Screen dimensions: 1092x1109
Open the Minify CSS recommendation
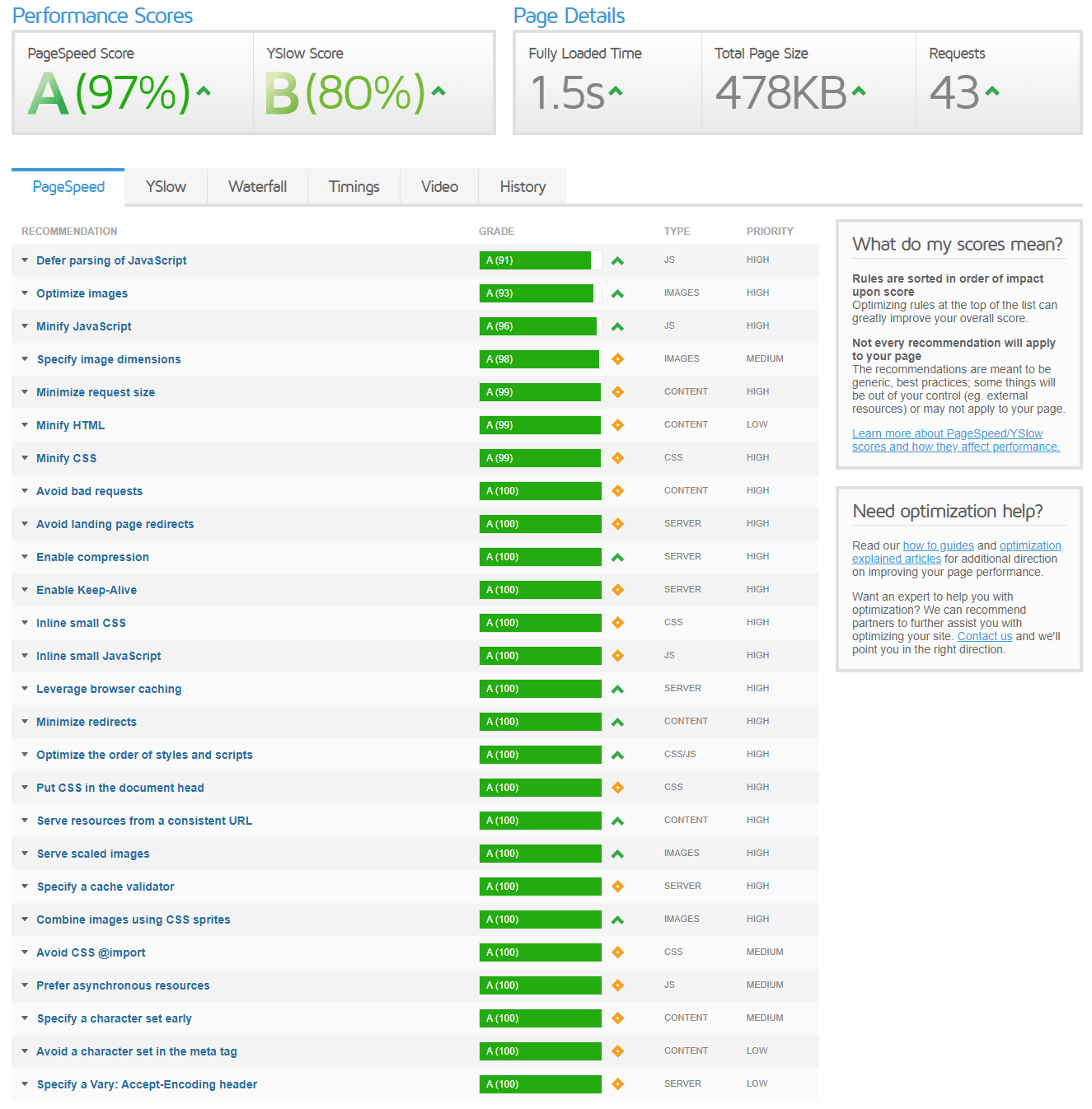click(x=66, y=458)
